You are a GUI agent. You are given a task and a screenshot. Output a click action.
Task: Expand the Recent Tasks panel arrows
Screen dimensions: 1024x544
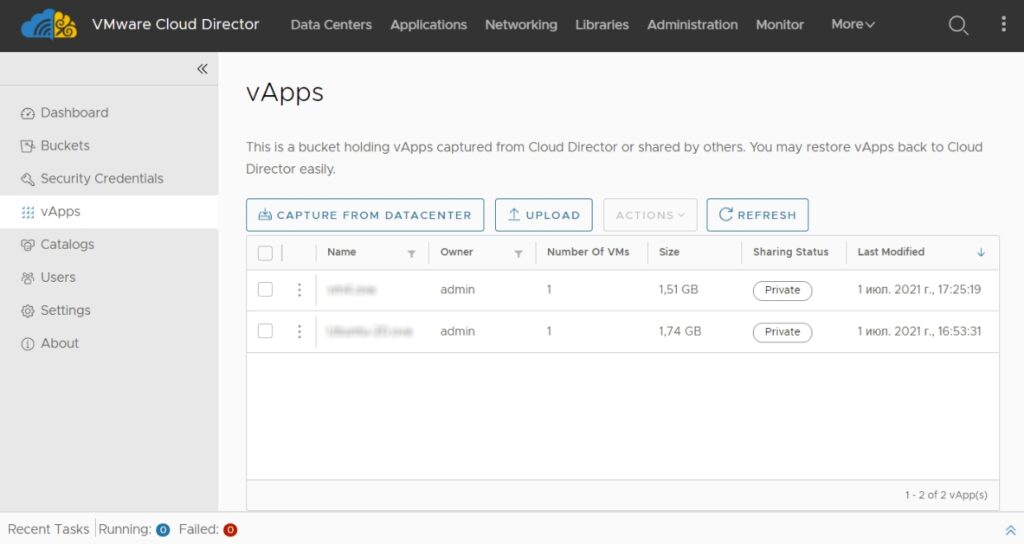point(1010,530)
